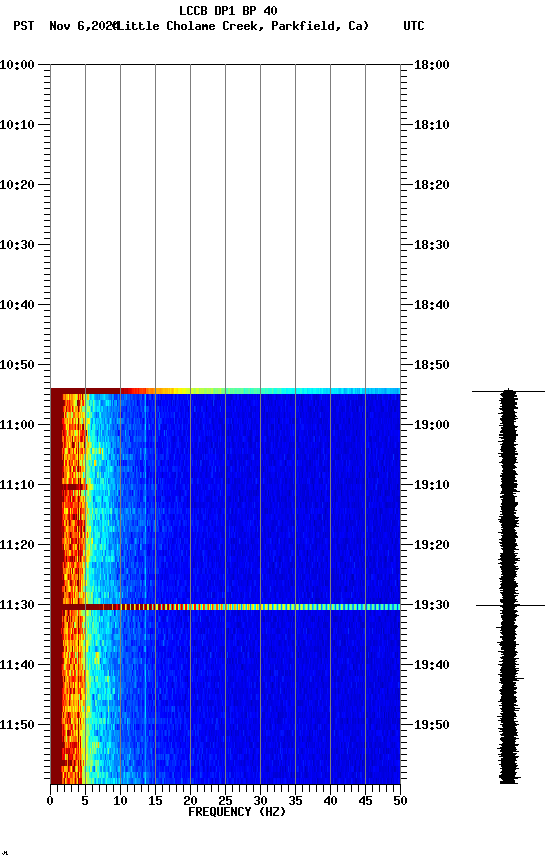The image size is (552, 864).
Task: Click the '30' frequency axis label
Action: point(260,801)
